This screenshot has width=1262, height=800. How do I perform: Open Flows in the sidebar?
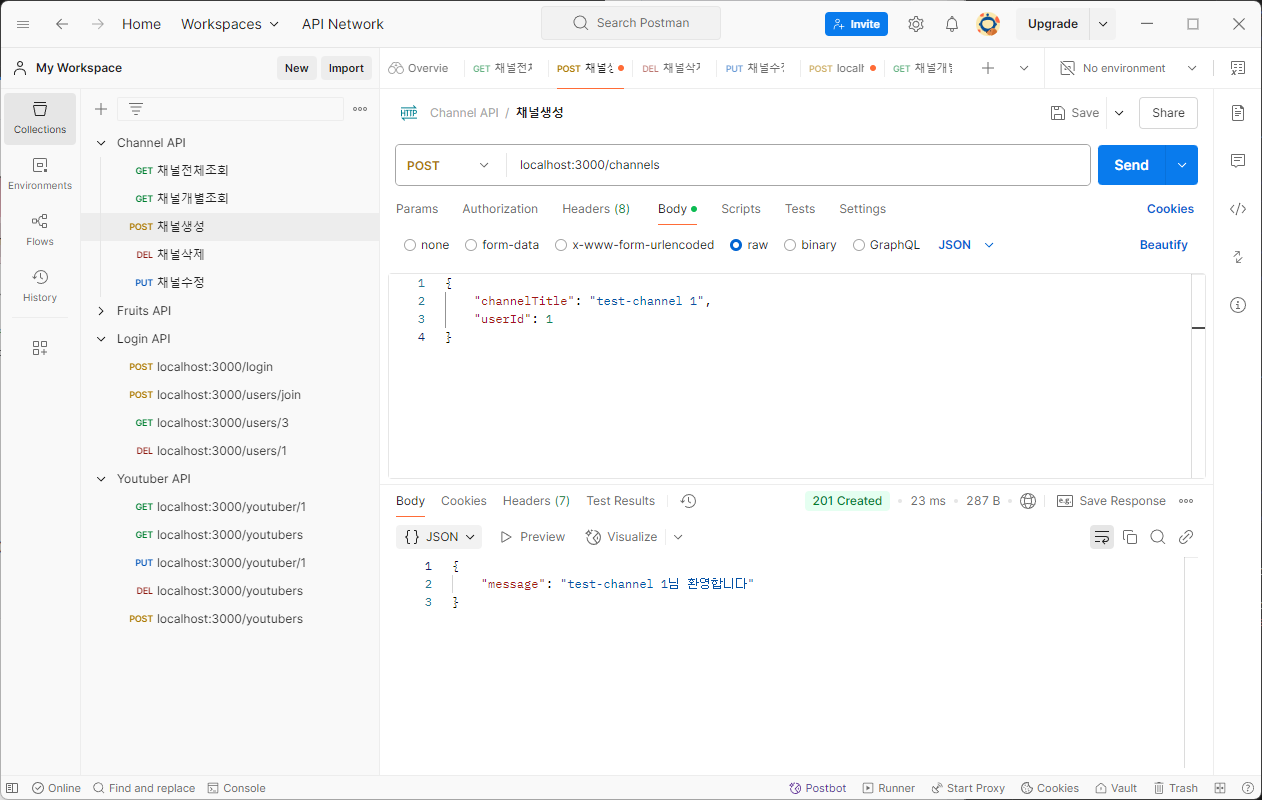(x=40, y=230)
